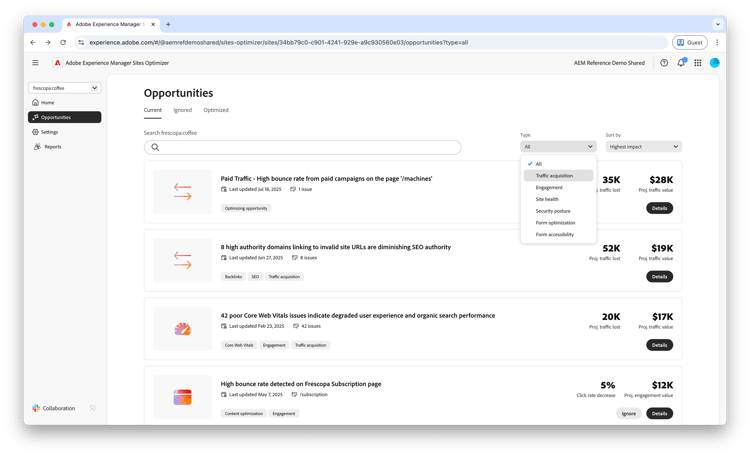Expand the browser tab list chevron
The height and width of the screenshot is (456, 750).
click(x=717, y=24)
